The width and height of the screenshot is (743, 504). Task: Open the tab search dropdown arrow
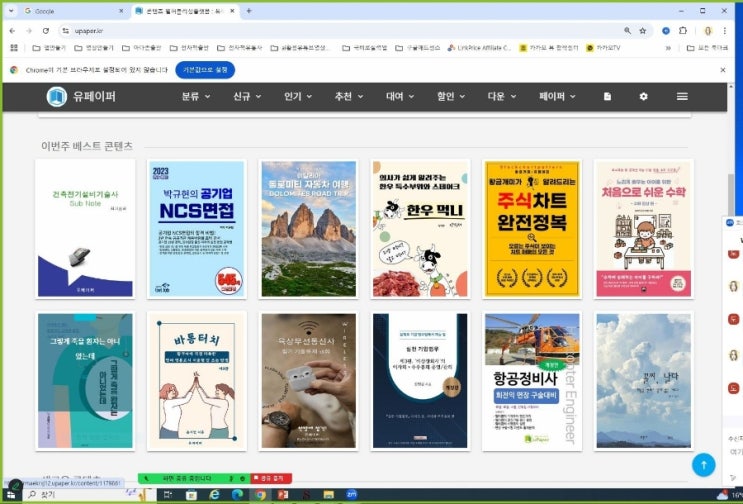pyautogui.click(x=11, y=11)
